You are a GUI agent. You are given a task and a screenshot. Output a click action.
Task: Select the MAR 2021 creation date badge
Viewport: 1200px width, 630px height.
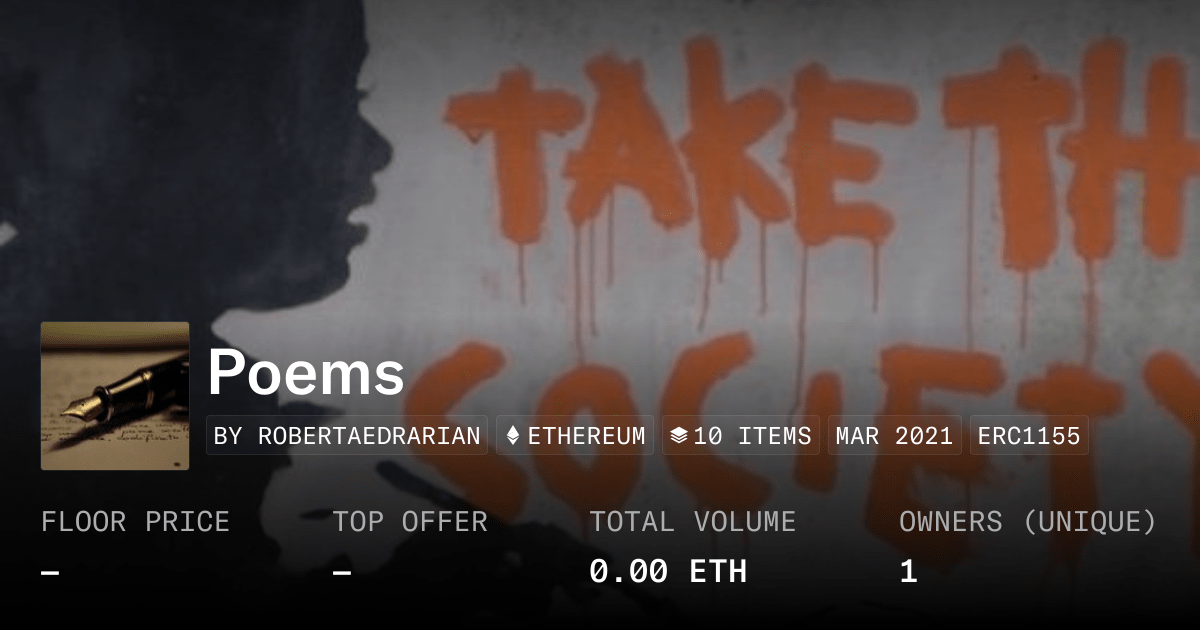[895, 436]
